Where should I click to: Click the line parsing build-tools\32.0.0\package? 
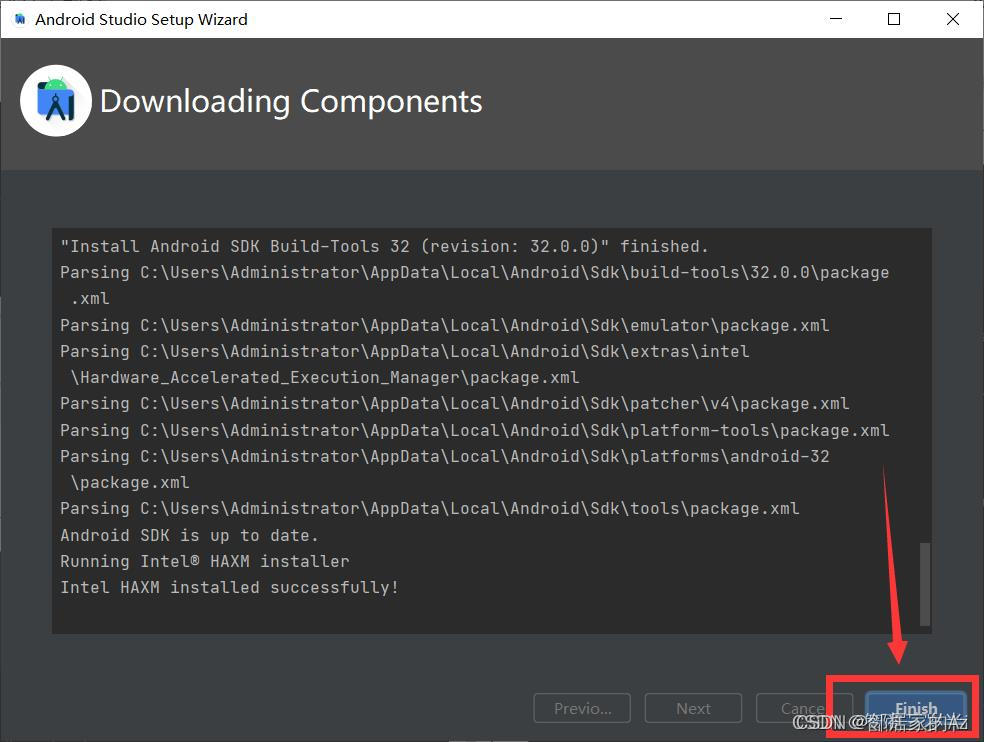pos(474,272)
